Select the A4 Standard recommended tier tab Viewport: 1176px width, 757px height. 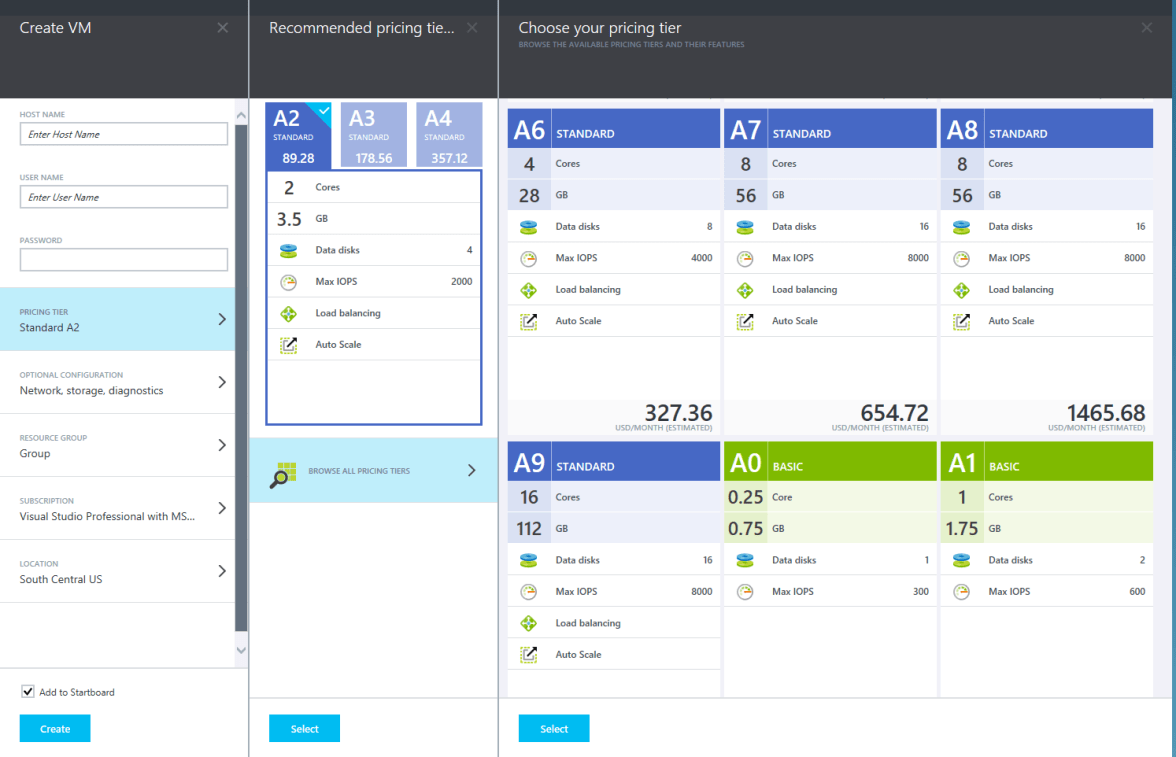pyautogui.click(x=449, y=134)
